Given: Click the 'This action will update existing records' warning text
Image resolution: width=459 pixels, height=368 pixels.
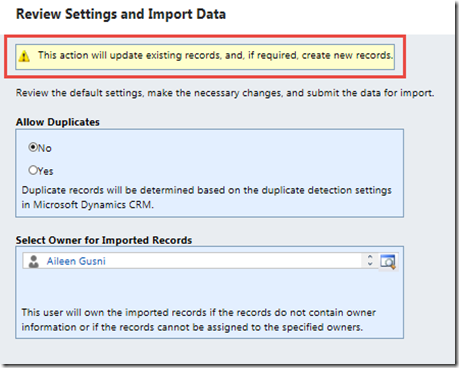Looking at the screenshot, I should (x=215, y=55).
